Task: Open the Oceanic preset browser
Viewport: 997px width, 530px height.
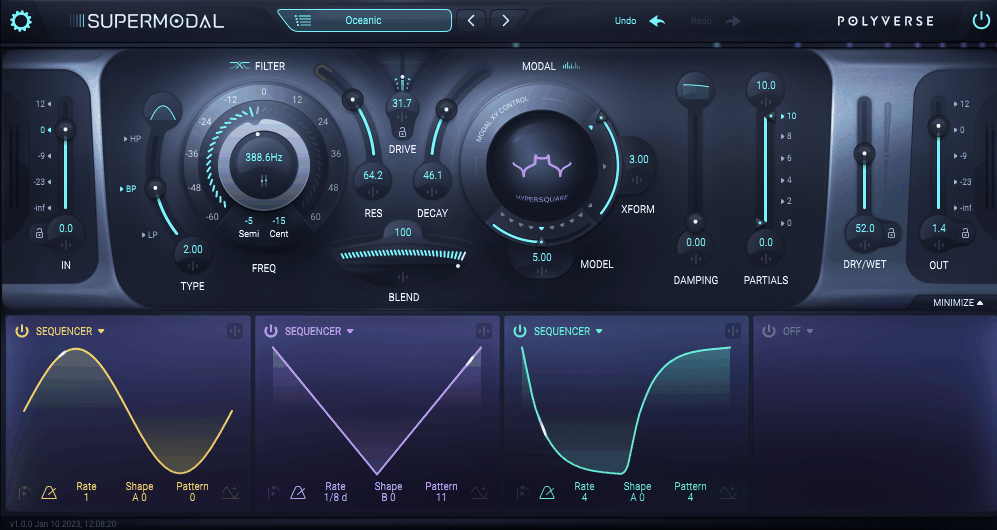Action: 363,20
